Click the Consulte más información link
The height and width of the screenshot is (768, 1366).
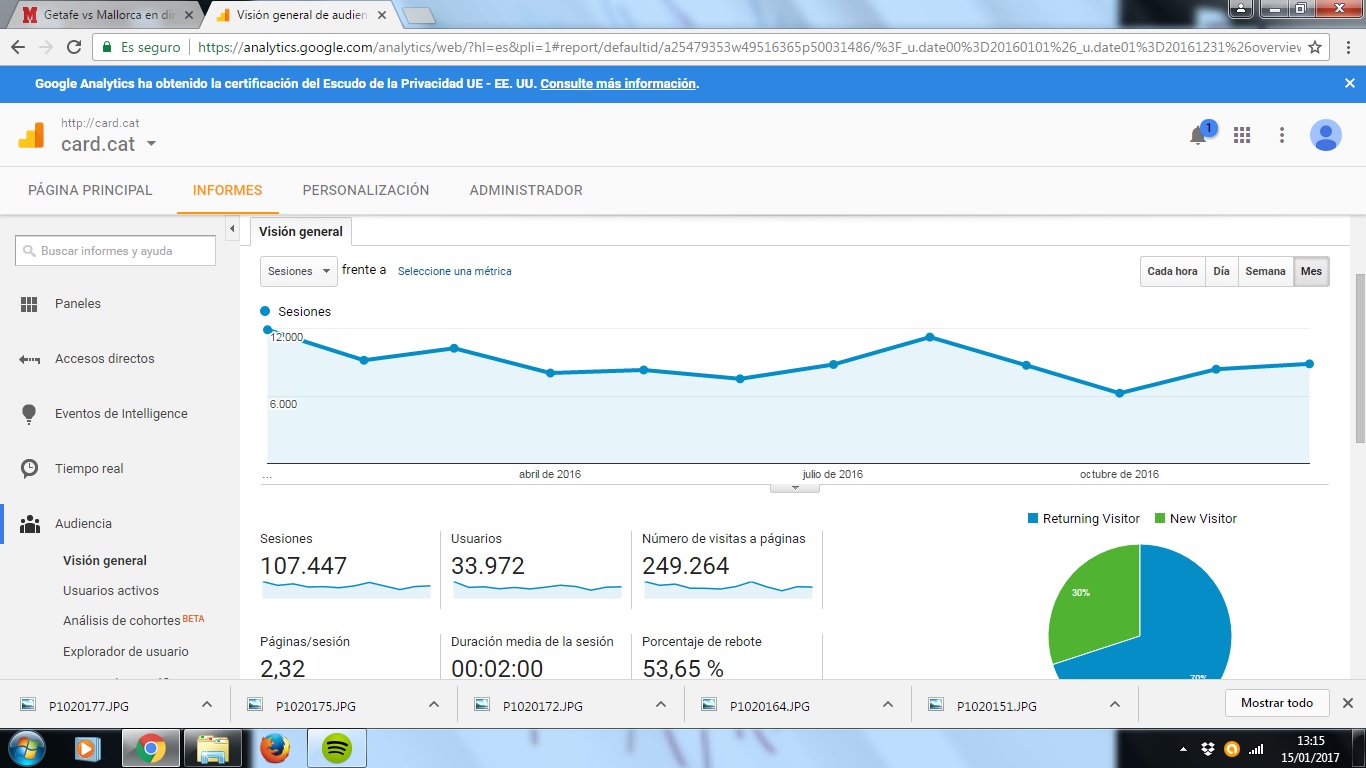coord(618,84)
